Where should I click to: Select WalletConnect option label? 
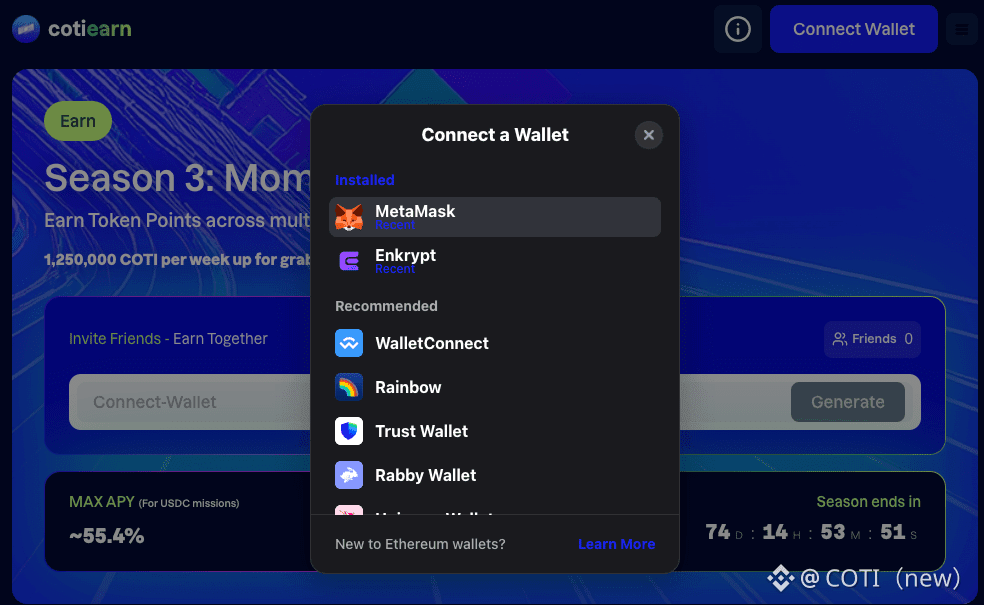(x=432, y=343)
